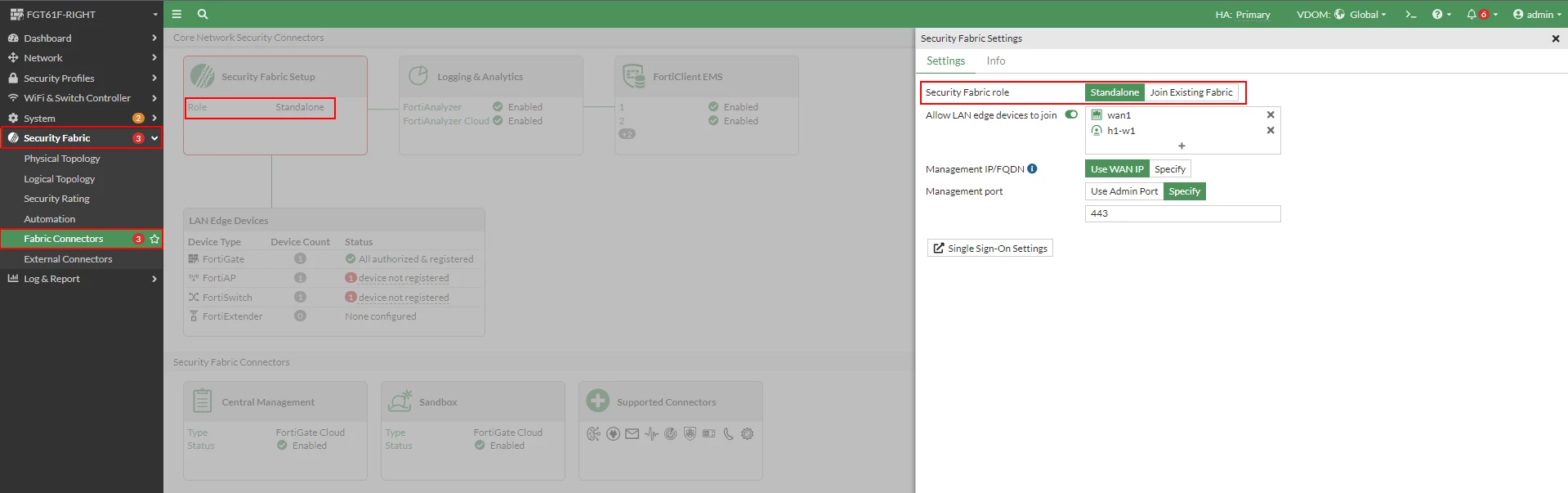Viewport: 1568px width, 493px height.
Task: Open the Logging & Analytics card
Action: coord(491,105)
